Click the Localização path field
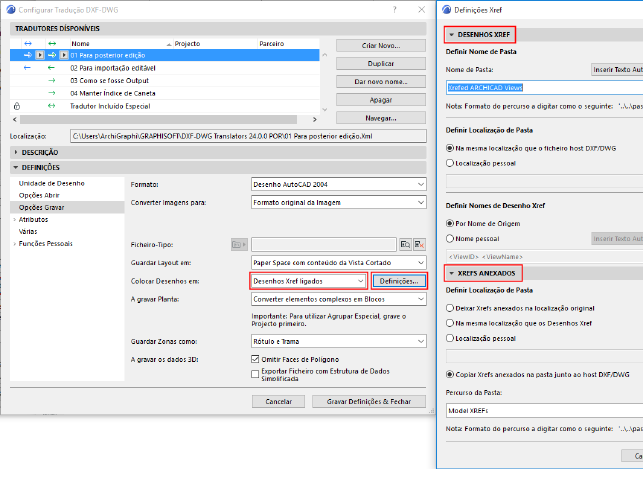643x487 pixels. [248, 136]
